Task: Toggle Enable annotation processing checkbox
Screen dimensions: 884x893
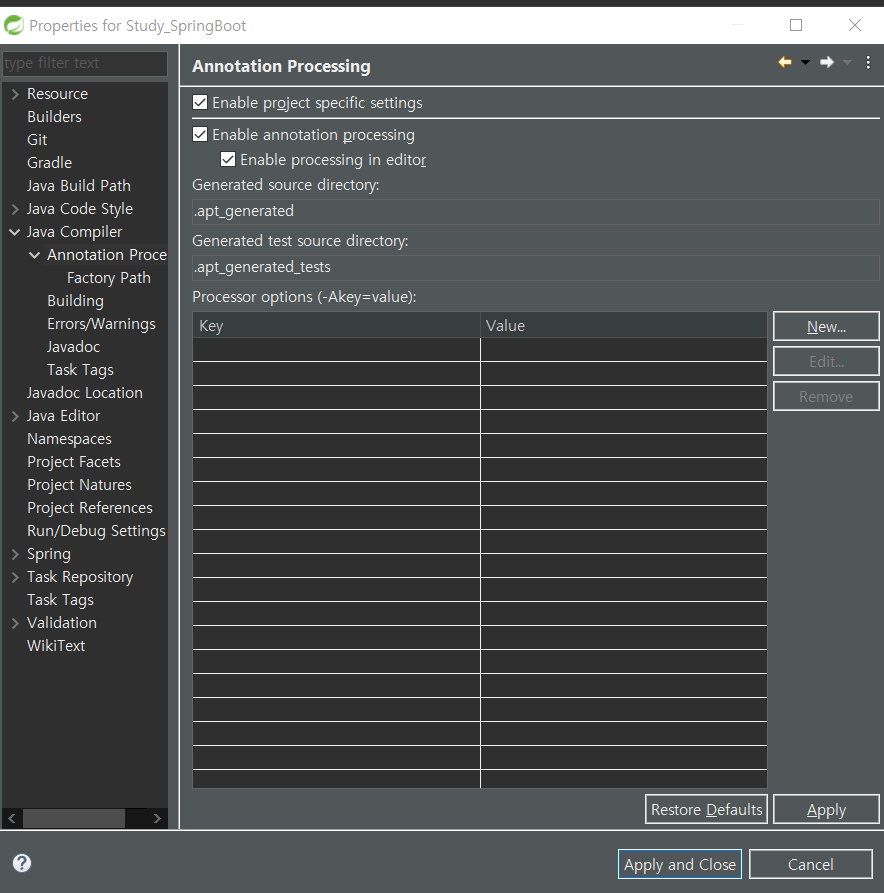Action: coord(200,134)
